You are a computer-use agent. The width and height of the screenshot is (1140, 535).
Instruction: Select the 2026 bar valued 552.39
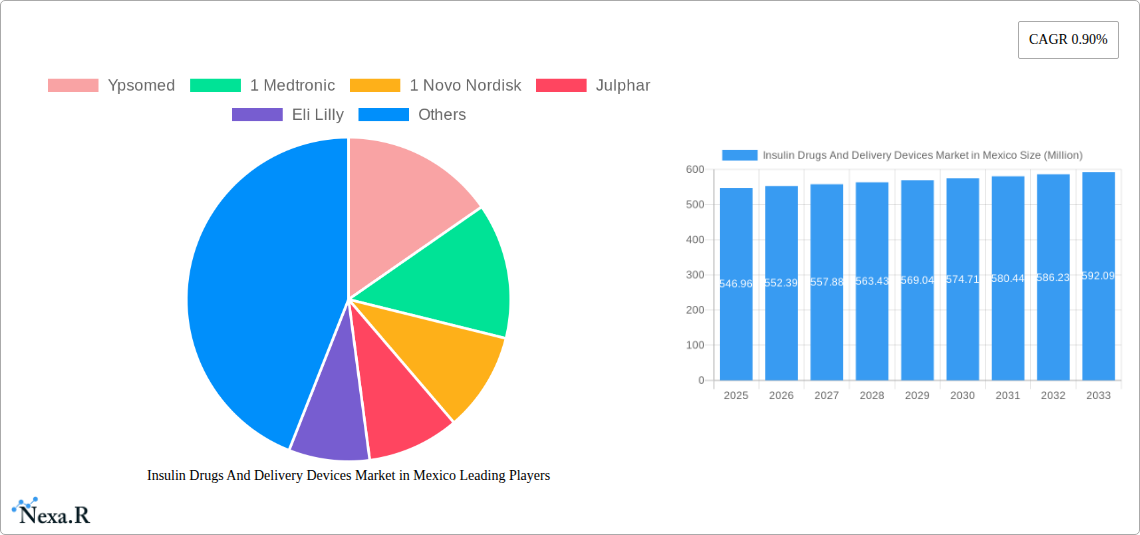[782, 283]
